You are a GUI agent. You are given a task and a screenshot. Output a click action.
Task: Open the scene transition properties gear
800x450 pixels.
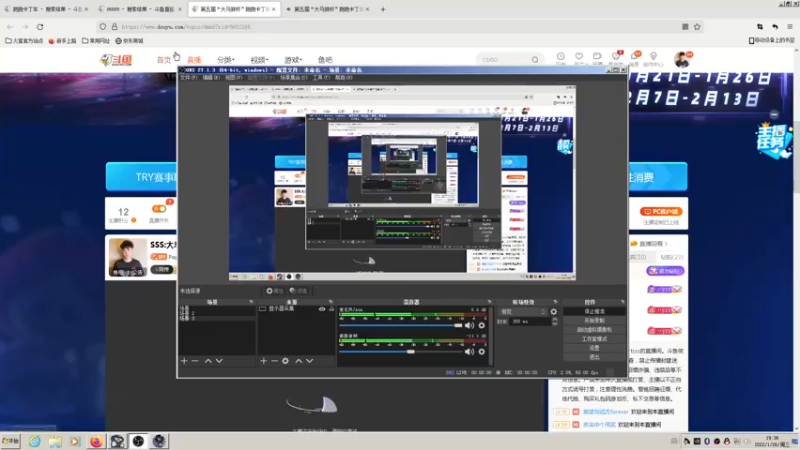554,311
